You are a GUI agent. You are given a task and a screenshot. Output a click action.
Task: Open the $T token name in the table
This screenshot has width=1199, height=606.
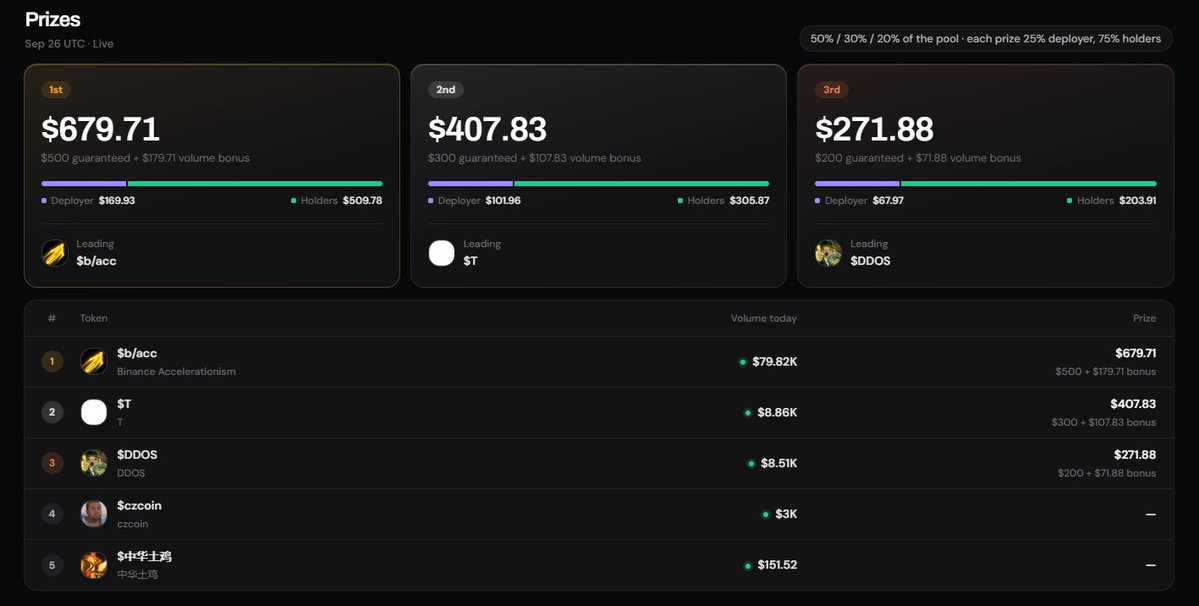(x=124, y=403)
